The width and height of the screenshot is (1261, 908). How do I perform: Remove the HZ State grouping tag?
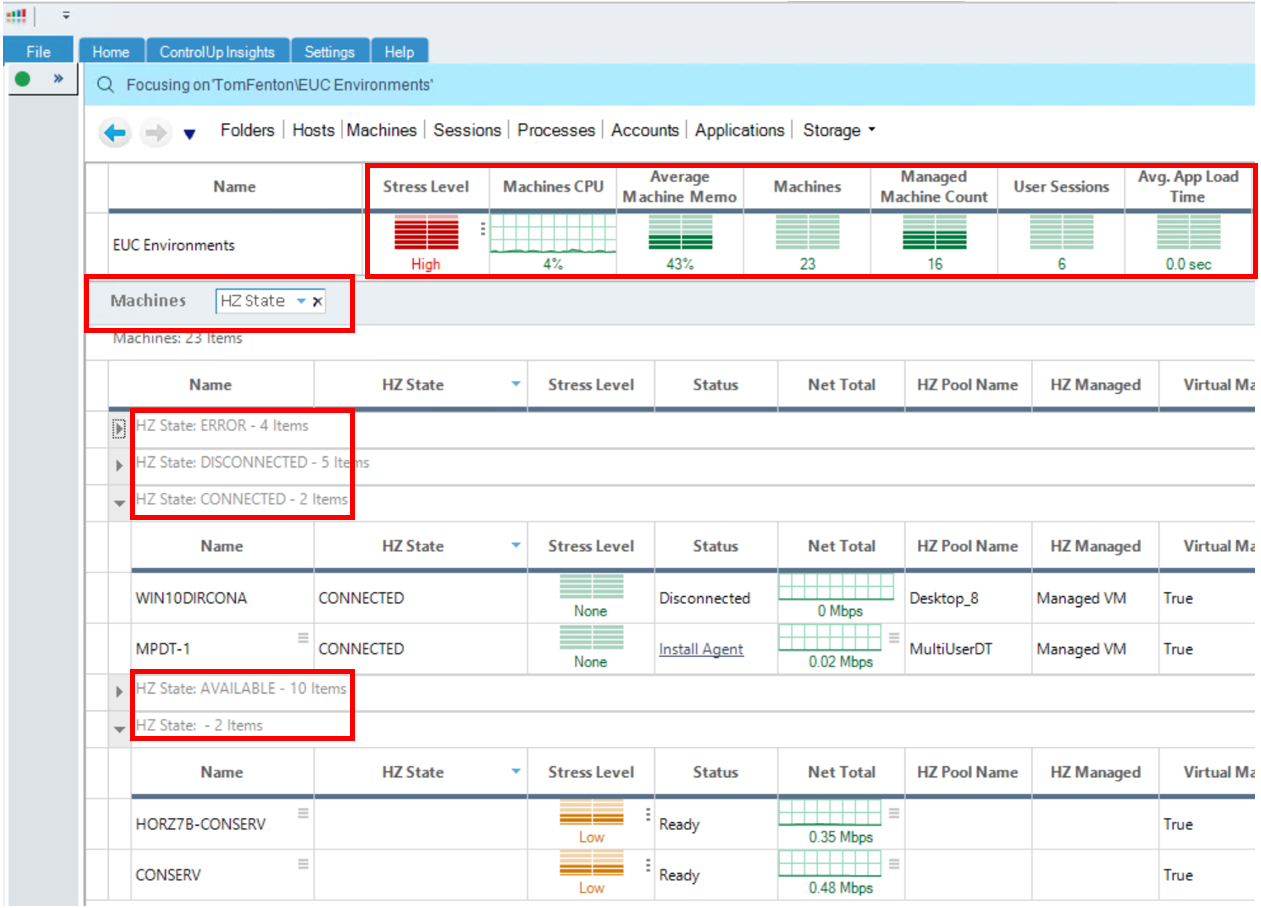[317, 301]
